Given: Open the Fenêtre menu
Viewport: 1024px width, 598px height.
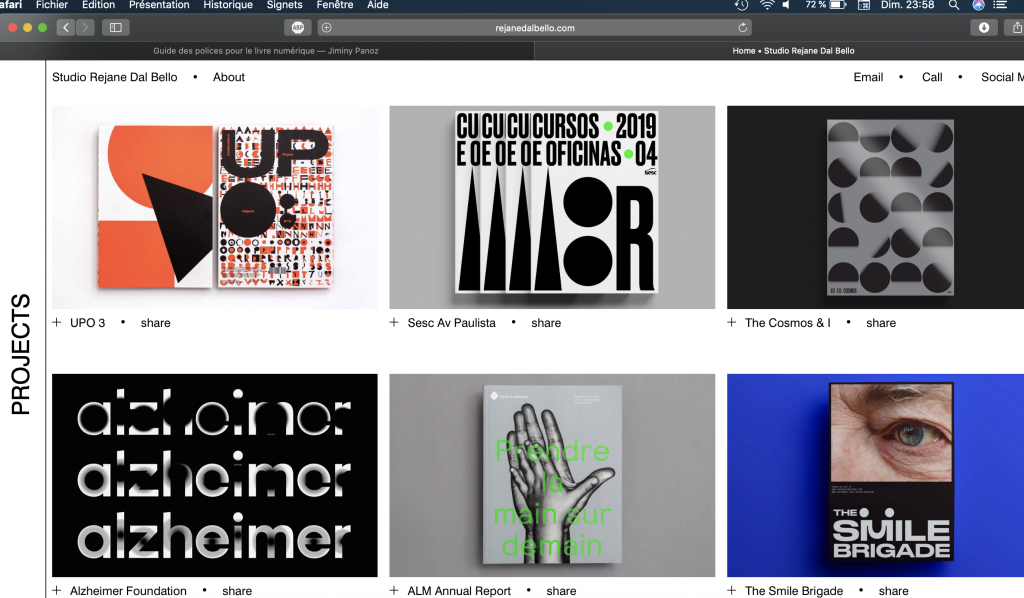Looking at the screenshot, I should 335,5.
